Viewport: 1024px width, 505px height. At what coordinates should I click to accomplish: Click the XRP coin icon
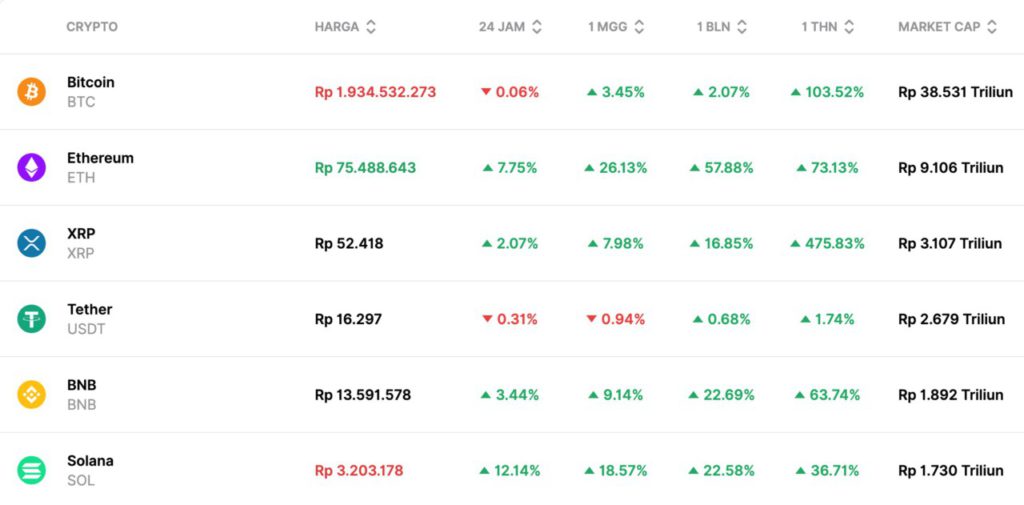(32, 243)
